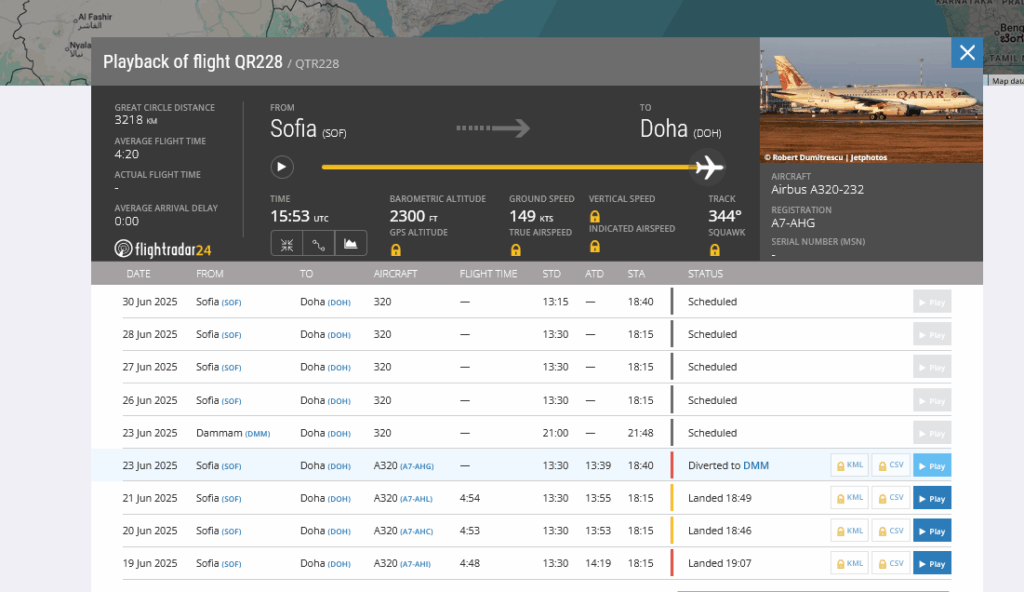
Task: Click the A7-AHG registration in aircraft panel
Action: [793, 223]
